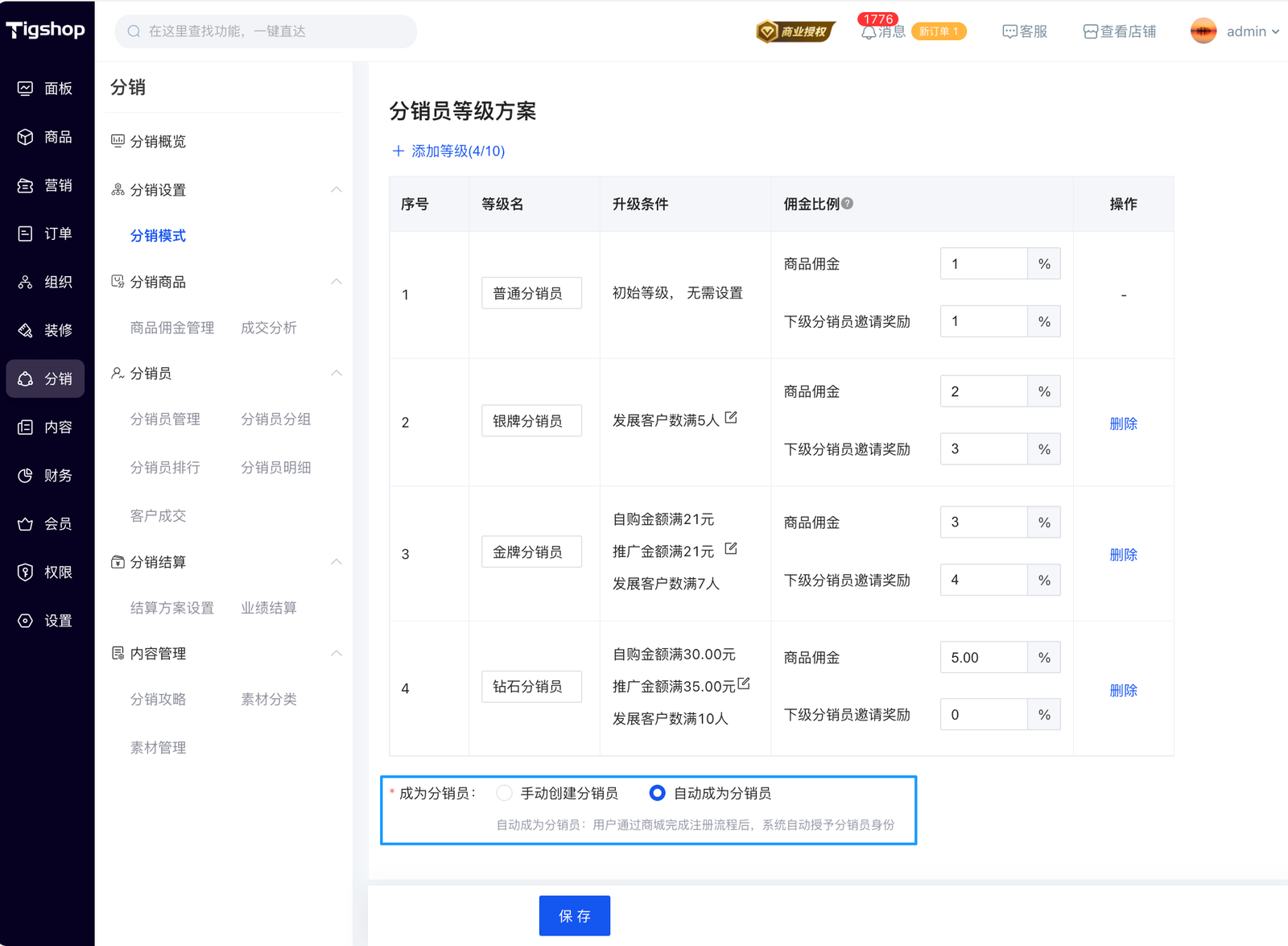1288x946 pixels.
Task: Open the admin account dropdown
Action: pos(1236,31)
